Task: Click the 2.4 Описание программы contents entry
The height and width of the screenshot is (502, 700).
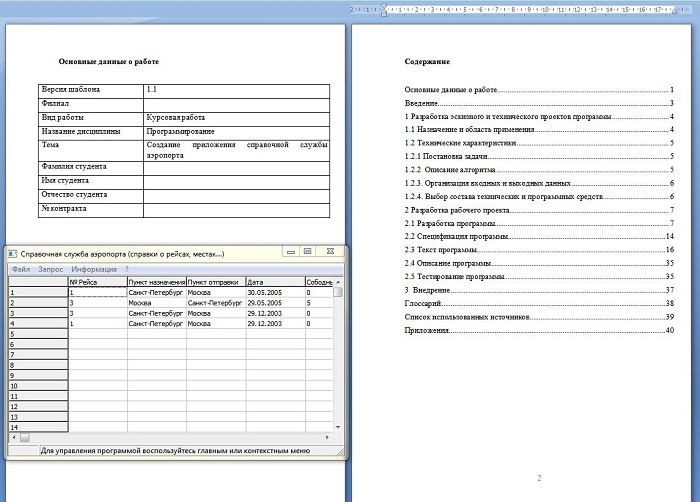Action: 539,263
